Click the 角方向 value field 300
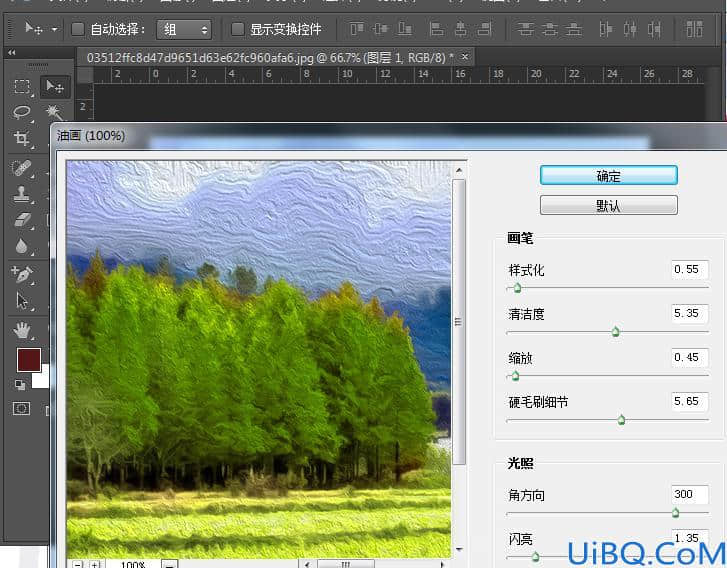The image size is (727, 568). coord(689,494)
